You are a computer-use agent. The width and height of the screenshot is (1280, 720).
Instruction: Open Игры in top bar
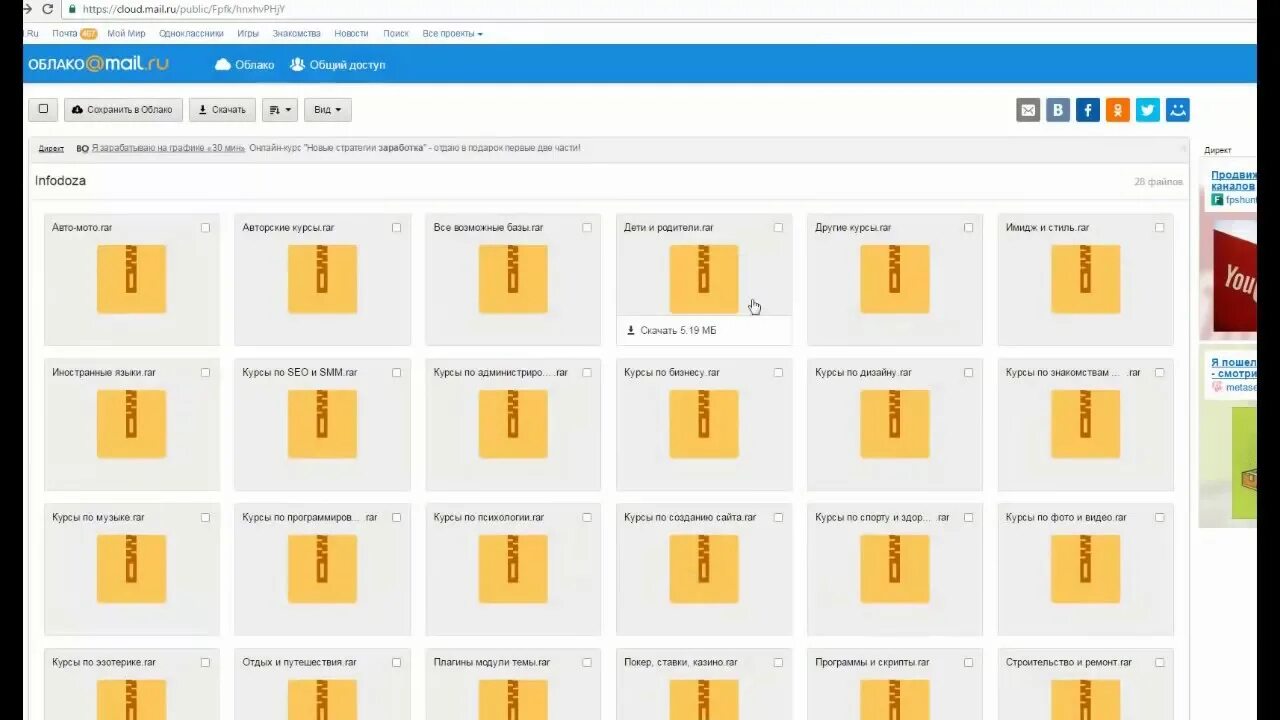(248, 33)
